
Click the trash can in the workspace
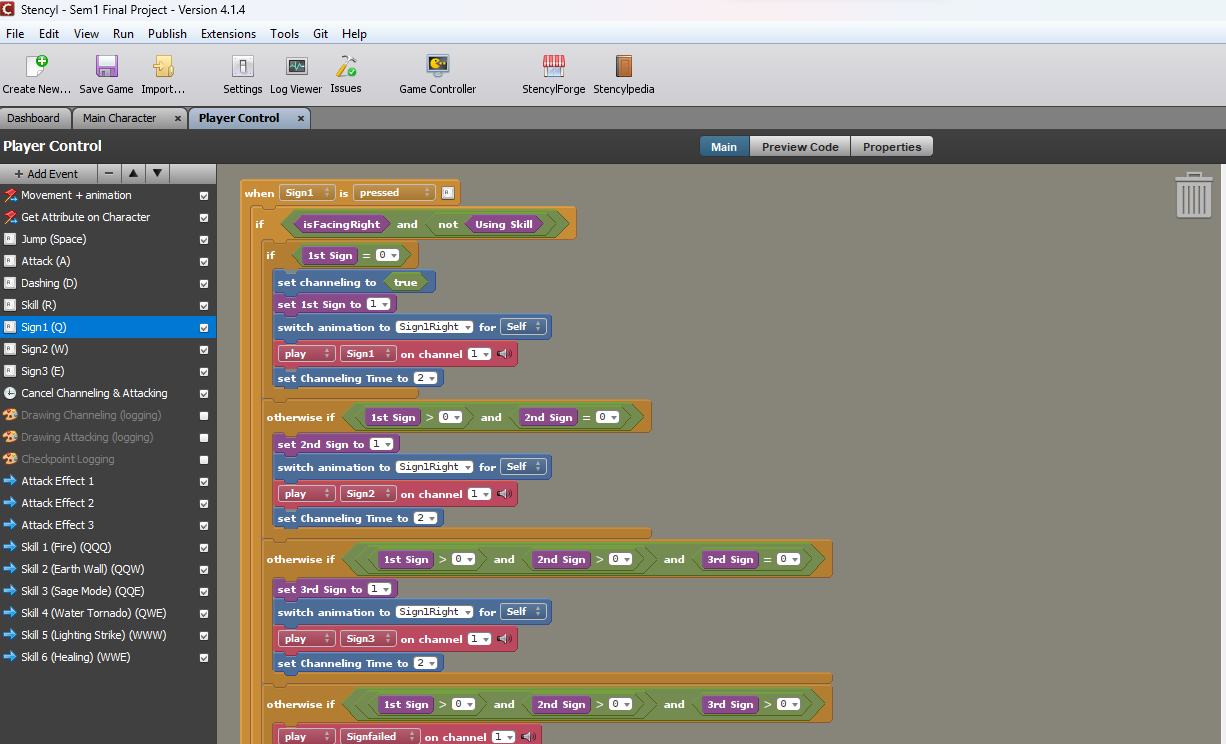point(1194,195)
